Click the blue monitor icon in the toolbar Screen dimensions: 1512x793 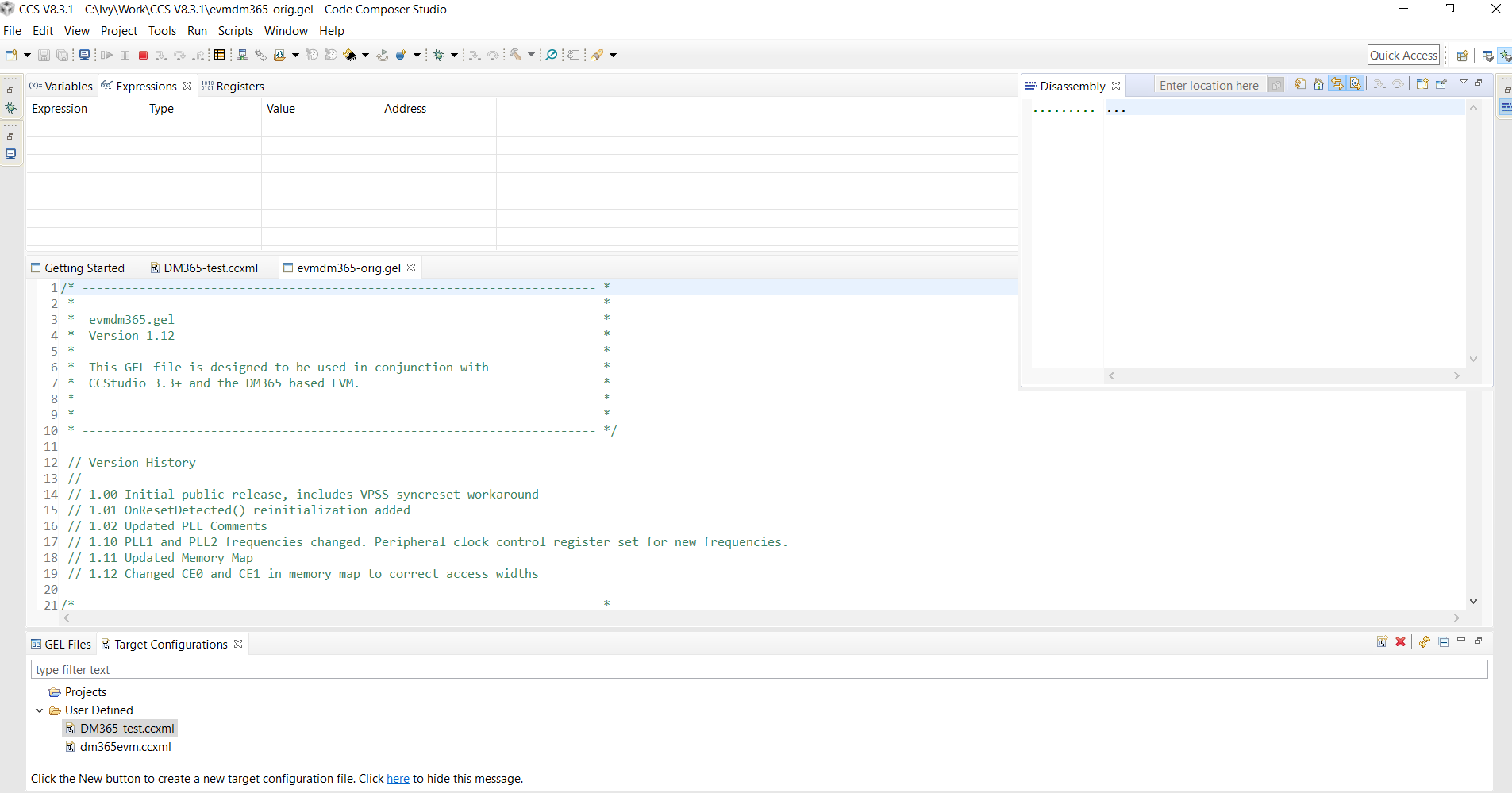(84, 55)
